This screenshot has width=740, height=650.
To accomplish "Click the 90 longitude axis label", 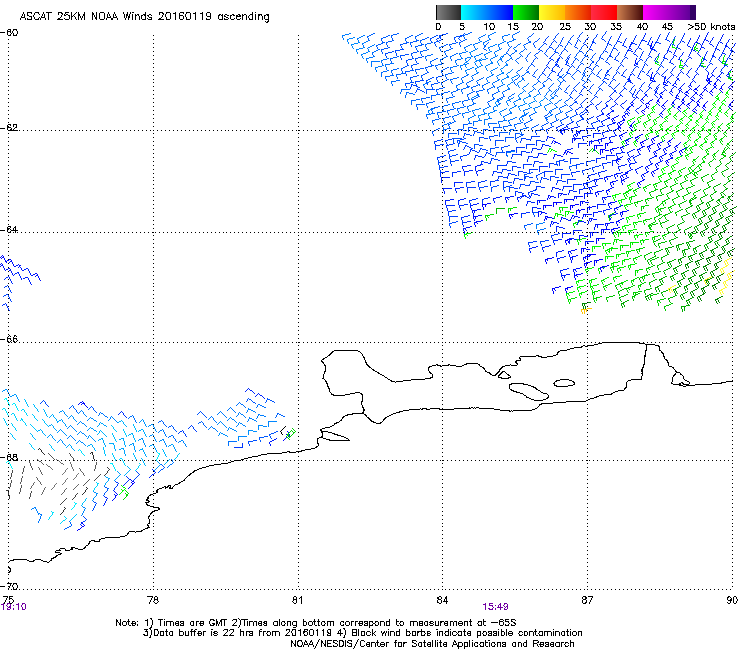I will (x=732, y=600).
